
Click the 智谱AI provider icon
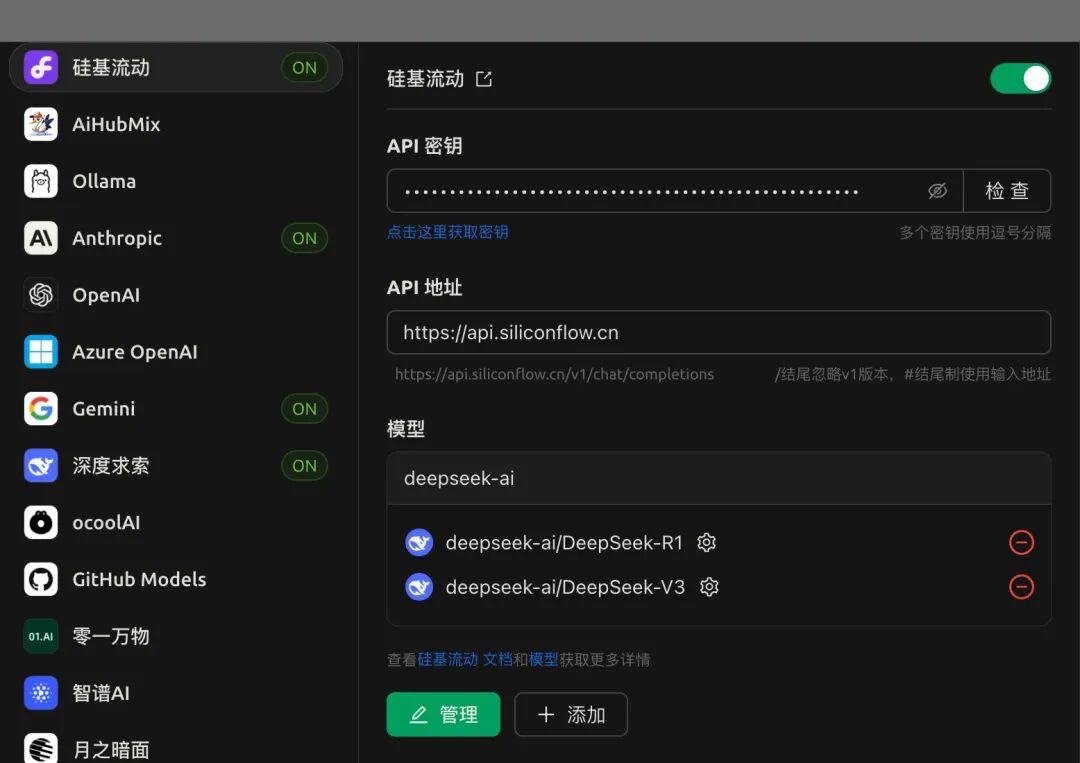point(41,693)
